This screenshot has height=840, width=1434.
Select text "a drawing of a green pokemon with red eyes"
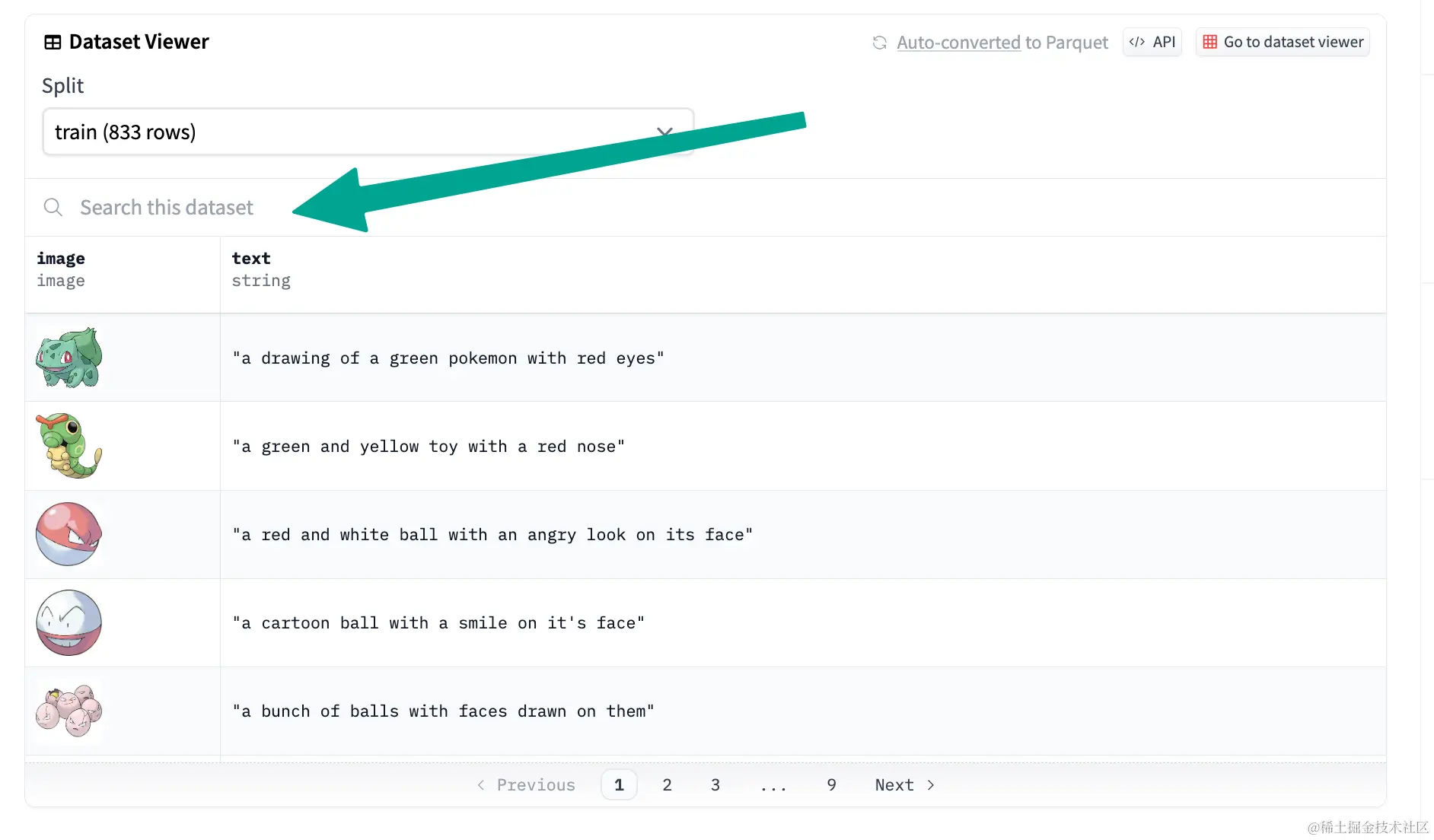448,358
